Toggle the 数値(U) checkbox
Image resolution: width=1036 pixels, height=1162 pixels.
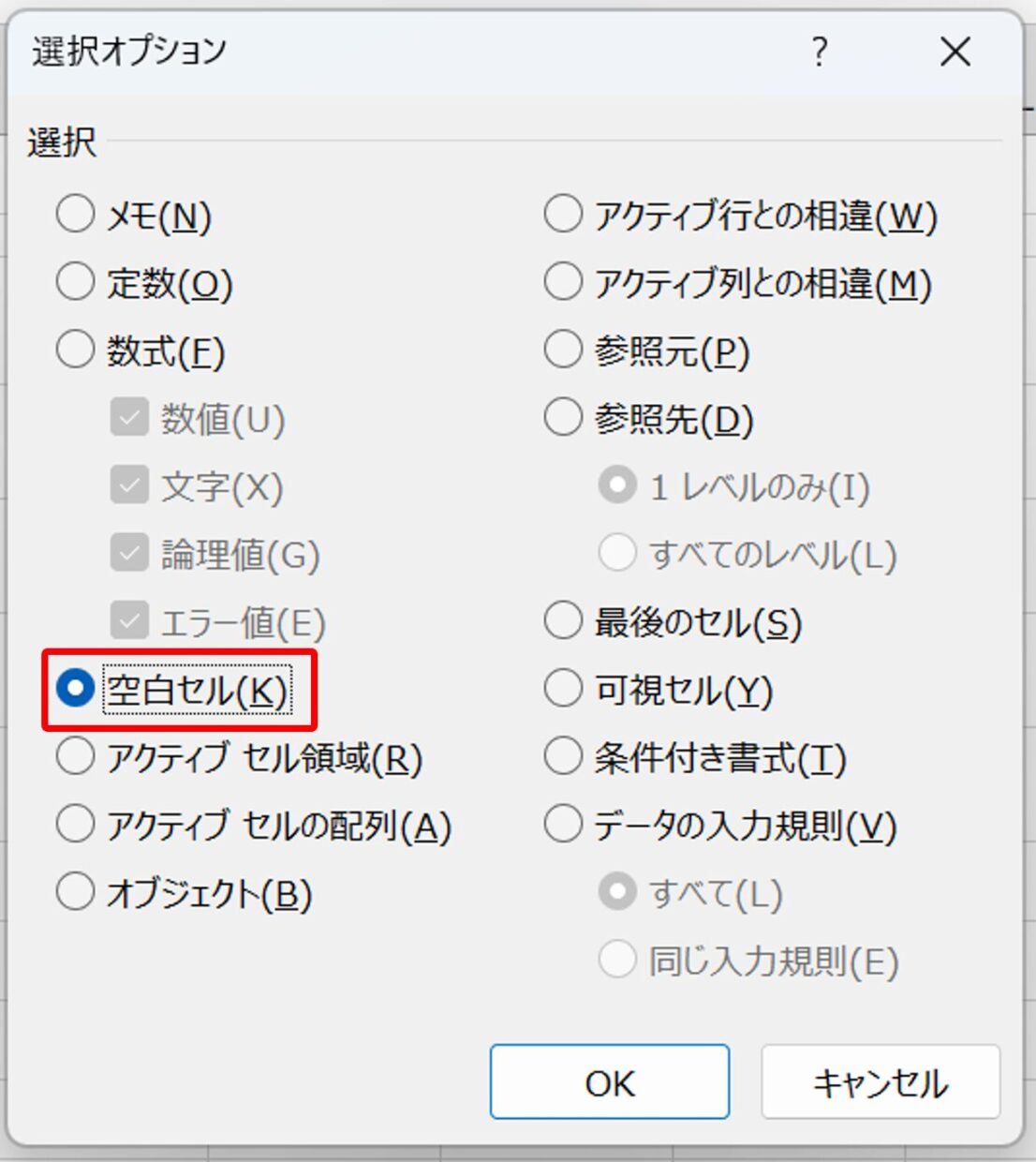pyautogui.click(x=129, y=418)
